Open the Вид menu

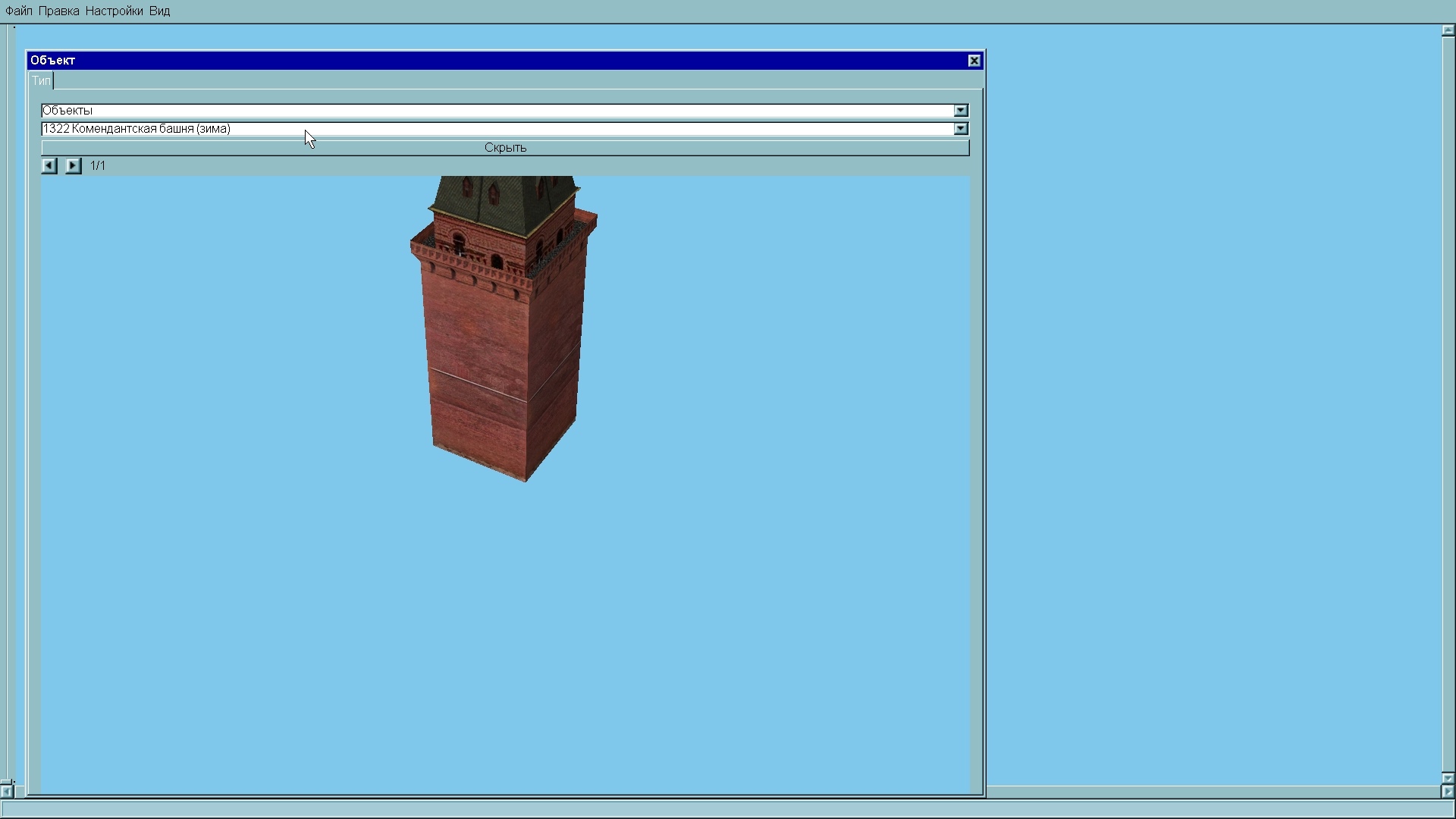[159, 11]
